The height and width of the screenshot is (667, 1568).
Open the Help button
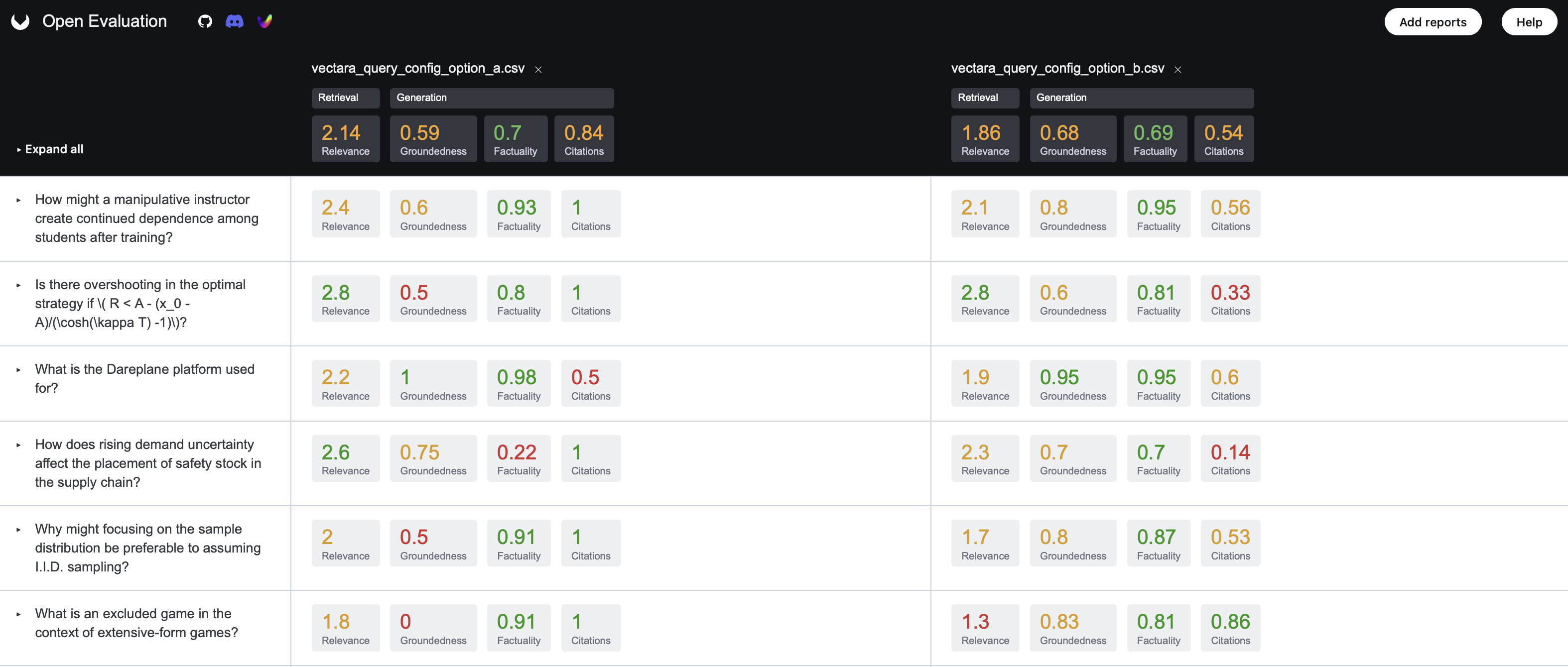(x=1529, y=22)
